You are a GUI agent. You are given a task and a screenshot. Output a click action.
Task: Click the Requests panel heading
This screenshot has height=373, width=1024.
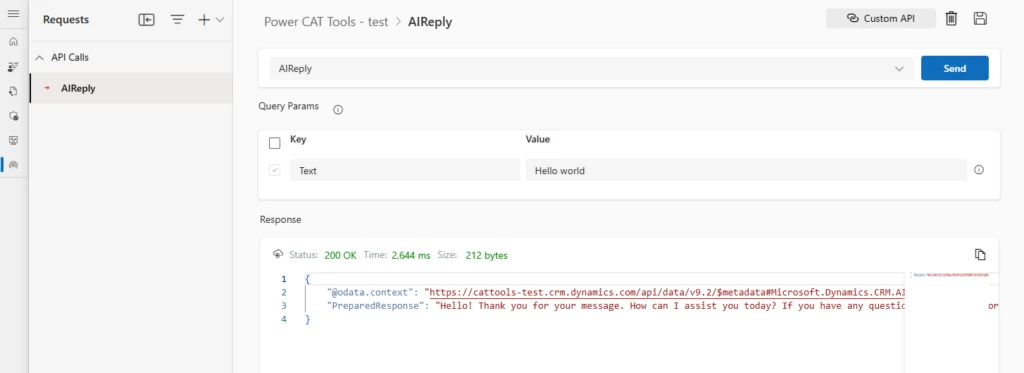[x=66, y=20]
